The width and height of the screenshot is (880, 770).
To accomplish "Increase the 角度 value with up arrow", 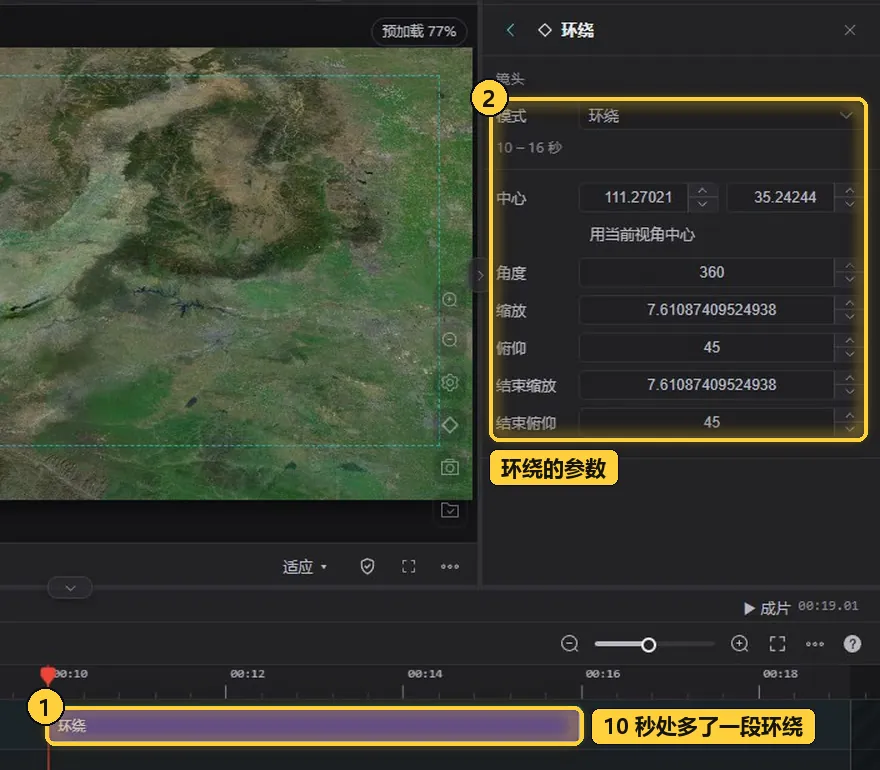I will coord(849,265).
